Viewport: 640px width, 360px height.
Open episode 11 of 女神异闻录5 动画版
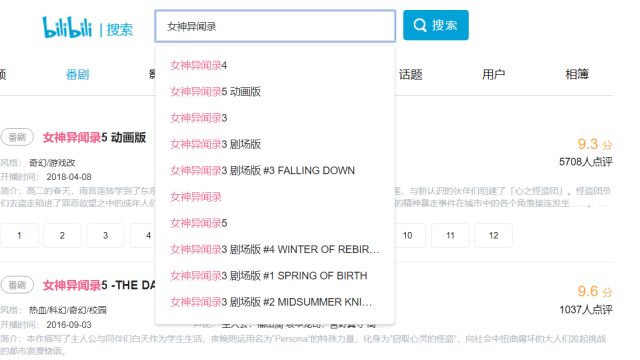450,236
